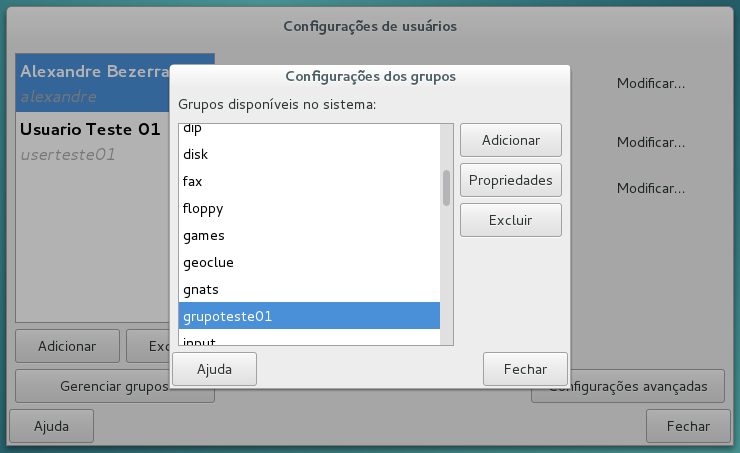This screenshot has height=453, width=740.
Task: Click the group list scrollbar thumb
Action: tap(446, 188)
